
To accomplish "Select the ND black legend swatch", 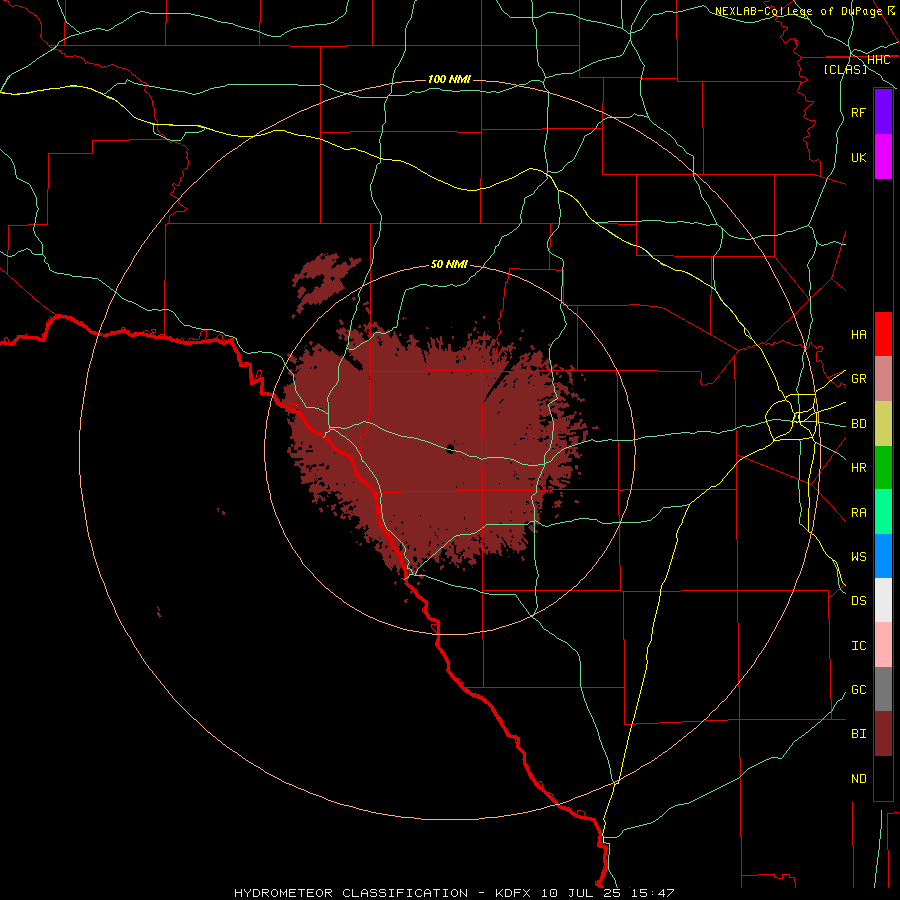I will click(x=883, y=778).
